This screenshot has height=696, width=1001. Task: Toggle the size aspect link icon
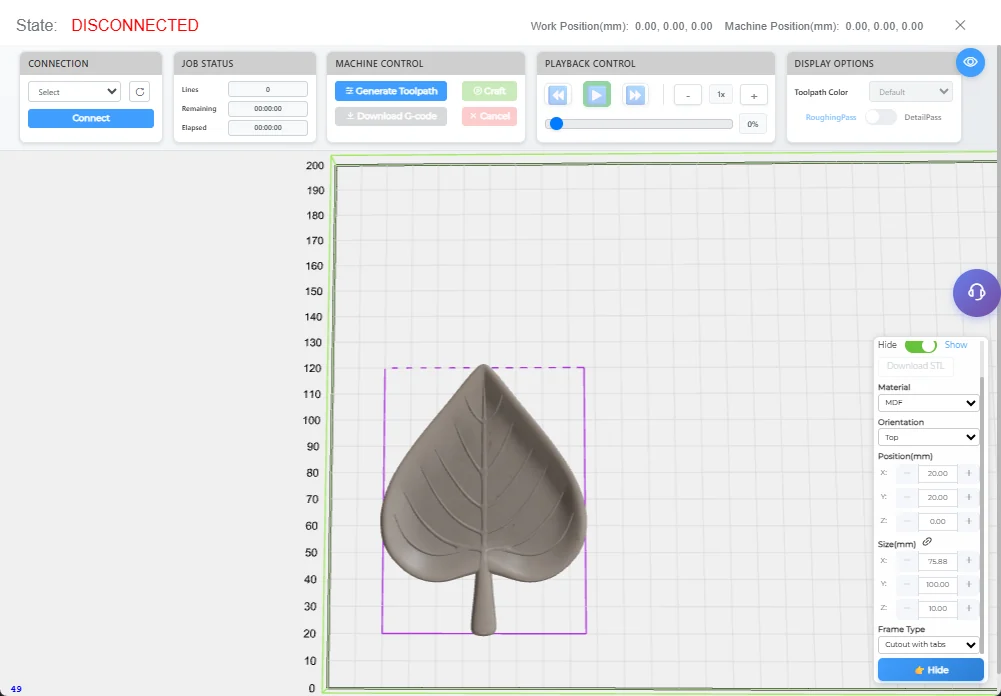click(928, 541)
